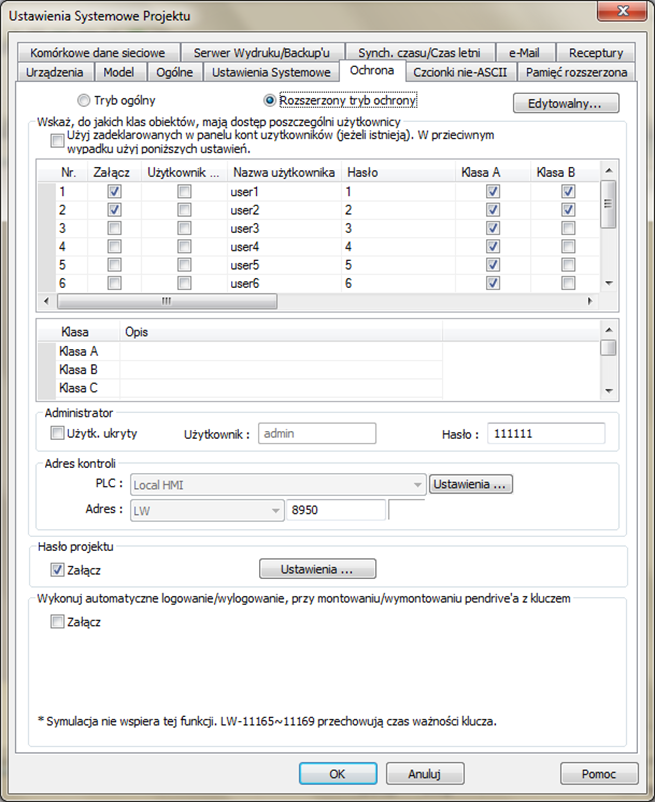Select Tryb ogólny radio button
This screenshot has height=802, width=655.
pos(83,100)
